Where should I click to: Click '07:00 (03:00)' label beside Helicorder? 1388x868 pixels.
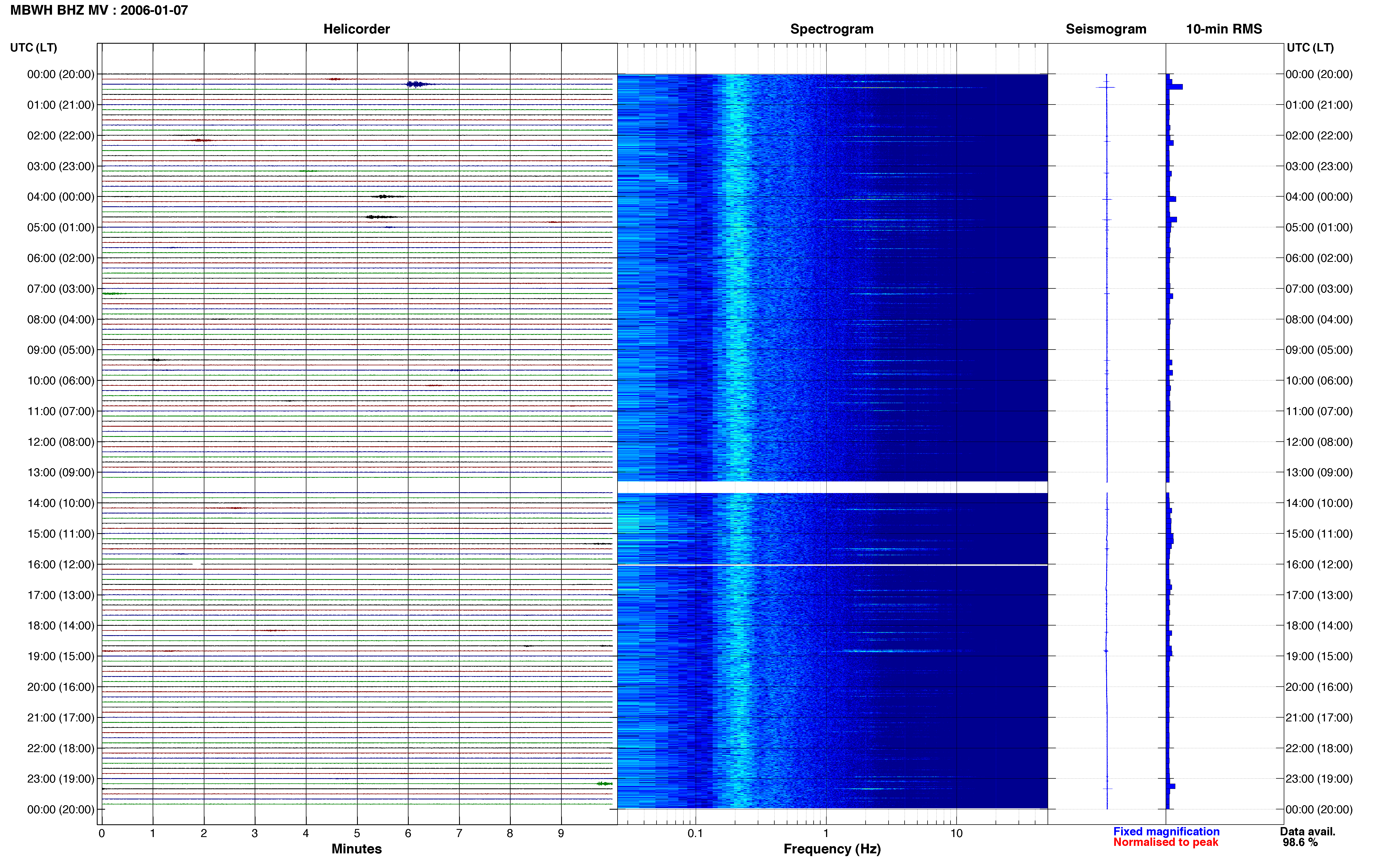pyautogui.click(x=60, y=289)
